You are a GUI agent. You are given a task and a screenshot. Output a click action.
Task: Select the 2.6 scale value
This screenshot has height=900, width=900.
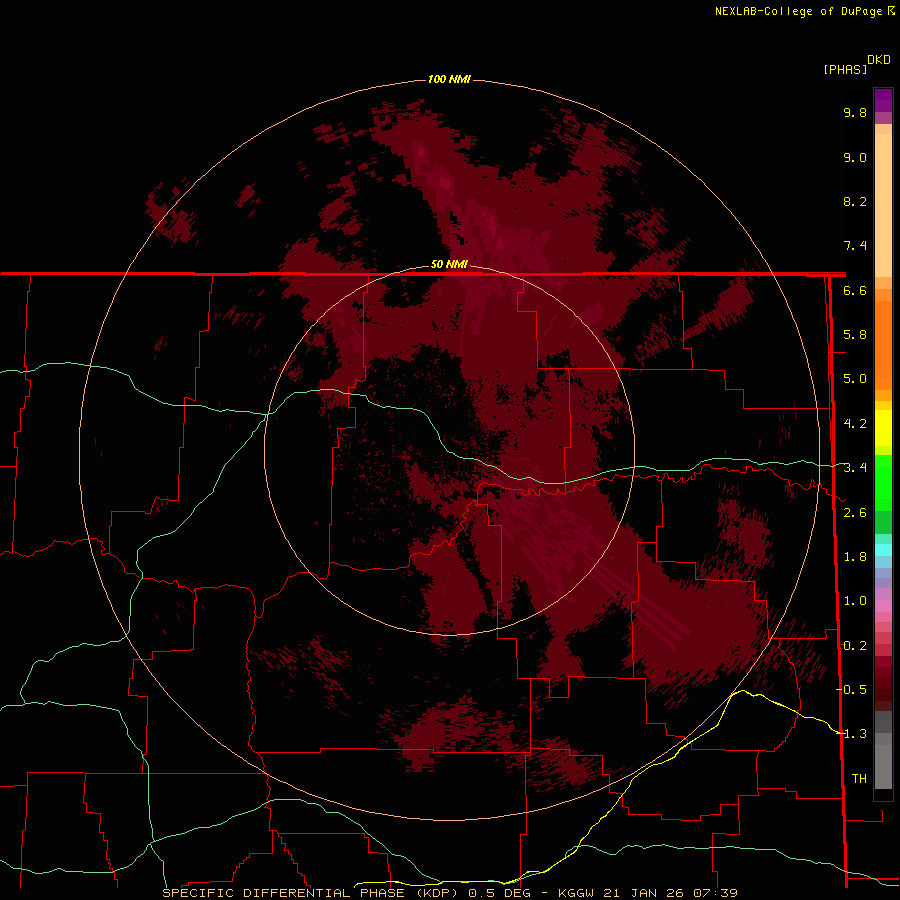(855, 513)
